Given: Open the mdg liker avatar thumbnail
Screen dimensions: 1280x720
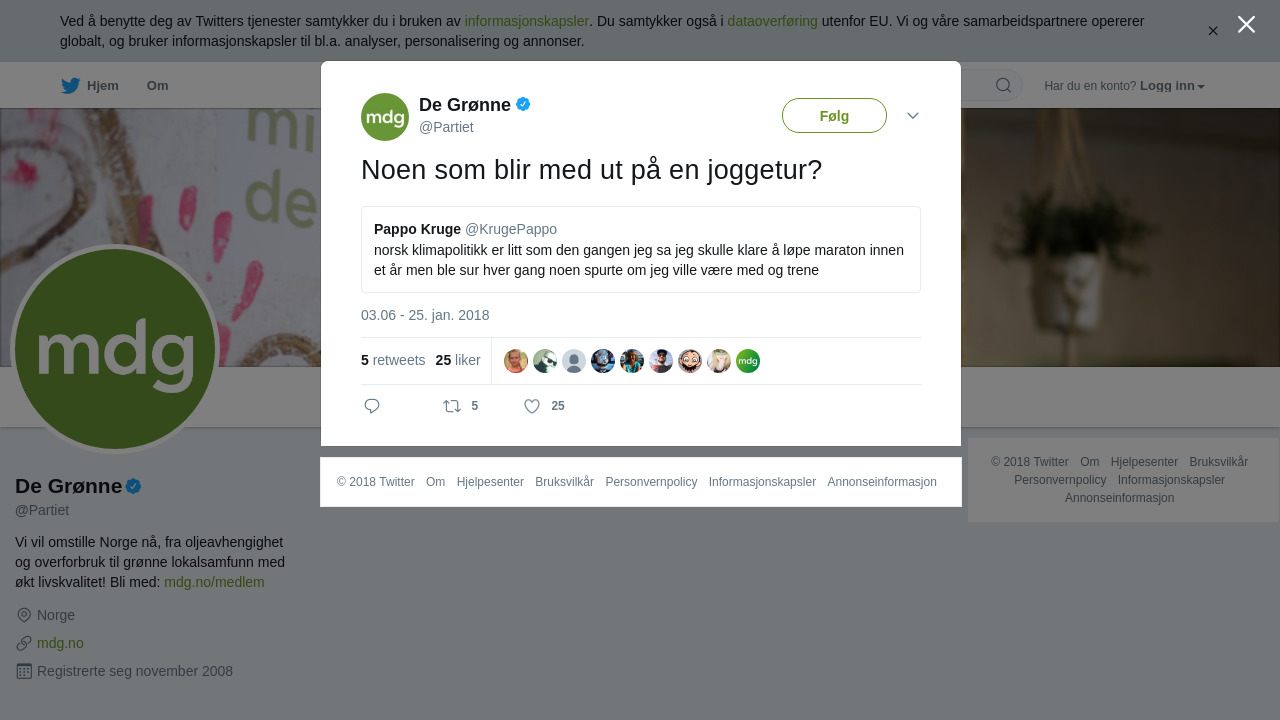Looking at the screenshot, I should pos(748,361).
